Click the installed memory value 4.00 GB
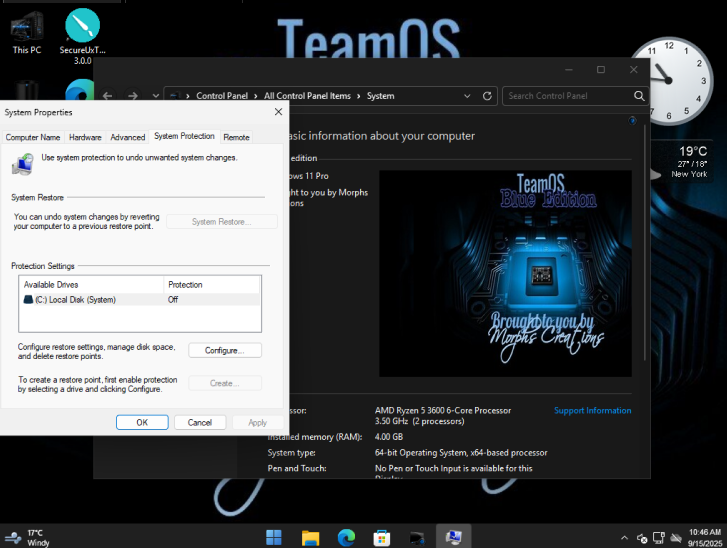The image size is (727, 548). 389,437
